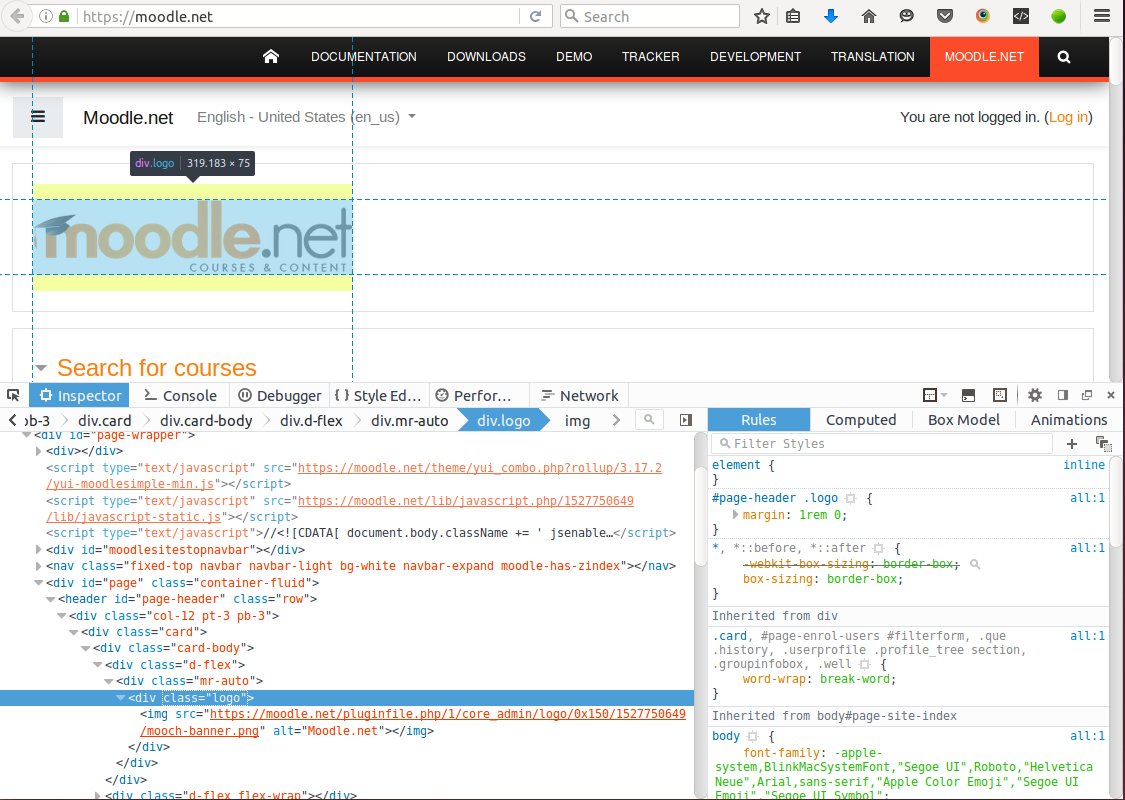This screenshot has width=1125, height=800.
Task: Switch to the Computed sidebar tab
Action: click(861, 420)
